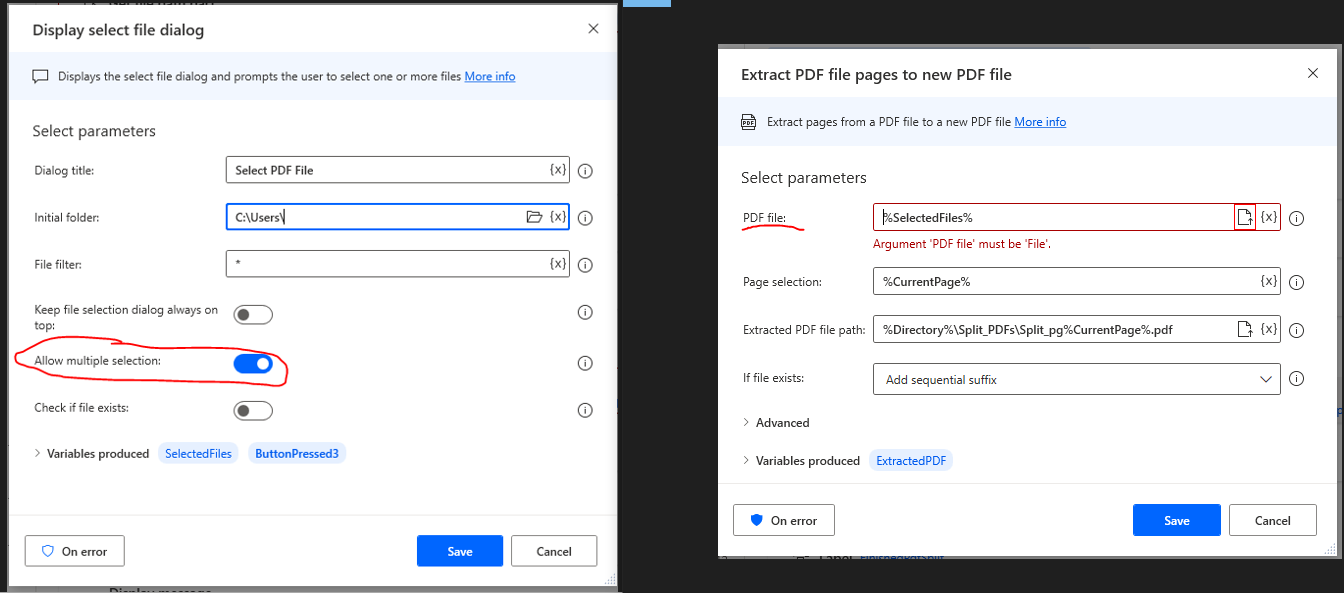The image size is (1344, 593).
Task: Insert variable in File filter field
Action: pyautogui.click(x=558, y=264)
